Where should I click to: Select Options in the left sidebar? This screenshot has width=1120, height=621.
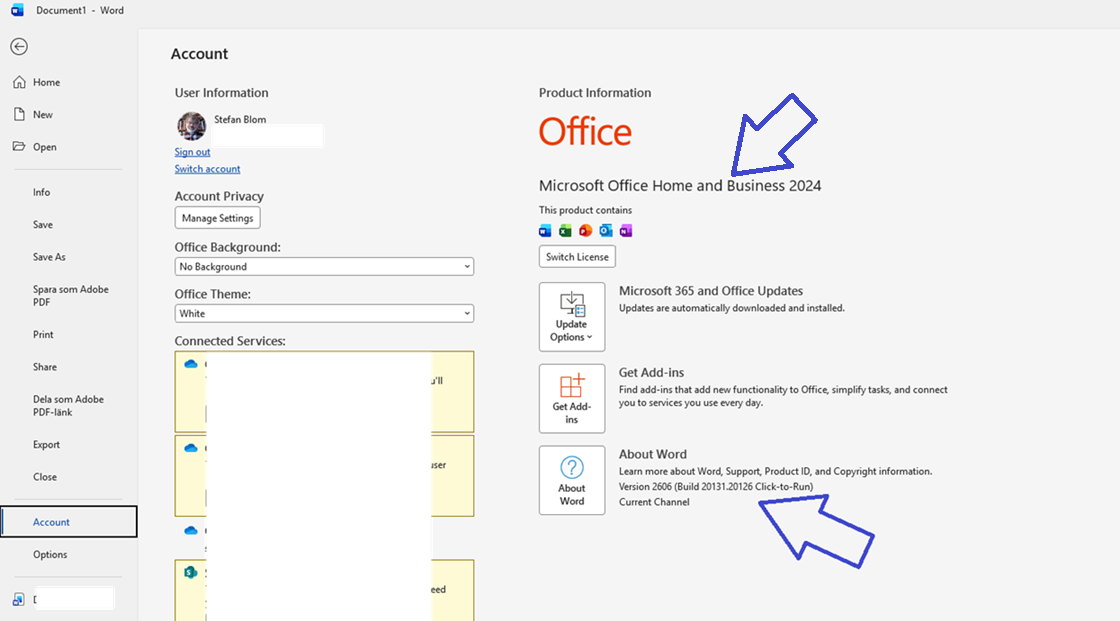[50, 555]
